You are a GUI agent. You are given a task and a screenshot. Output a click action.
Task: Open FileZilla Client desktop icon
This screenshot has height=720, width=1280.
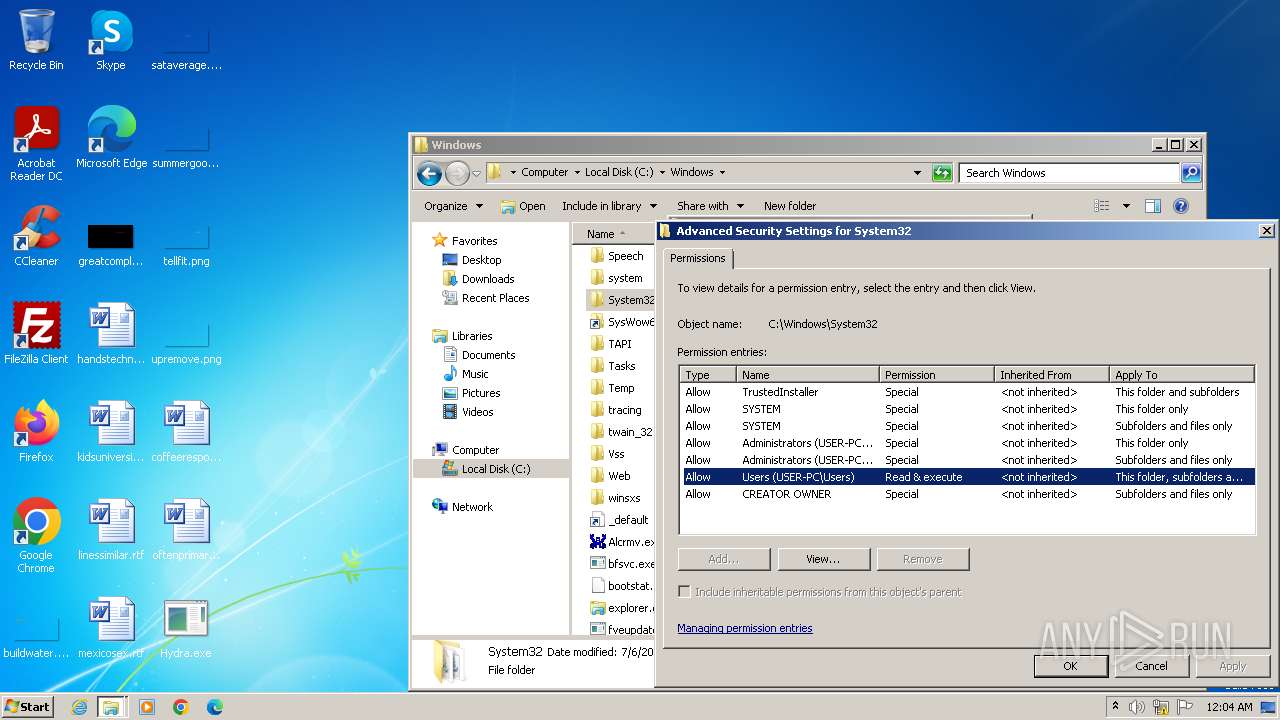pos(36,333)
